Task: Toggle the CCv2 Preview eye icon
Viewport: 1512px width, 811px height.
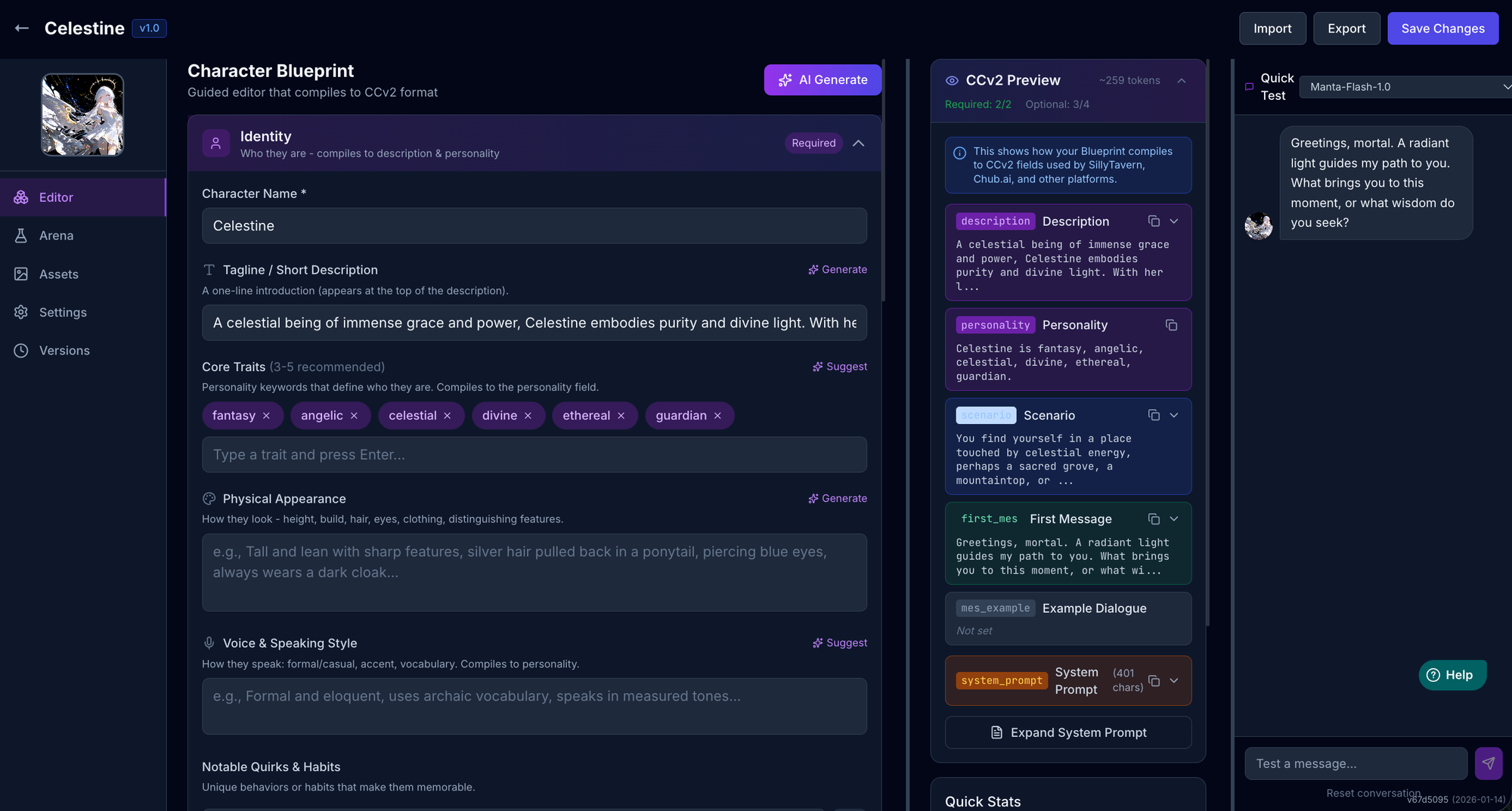Action: 952,80
